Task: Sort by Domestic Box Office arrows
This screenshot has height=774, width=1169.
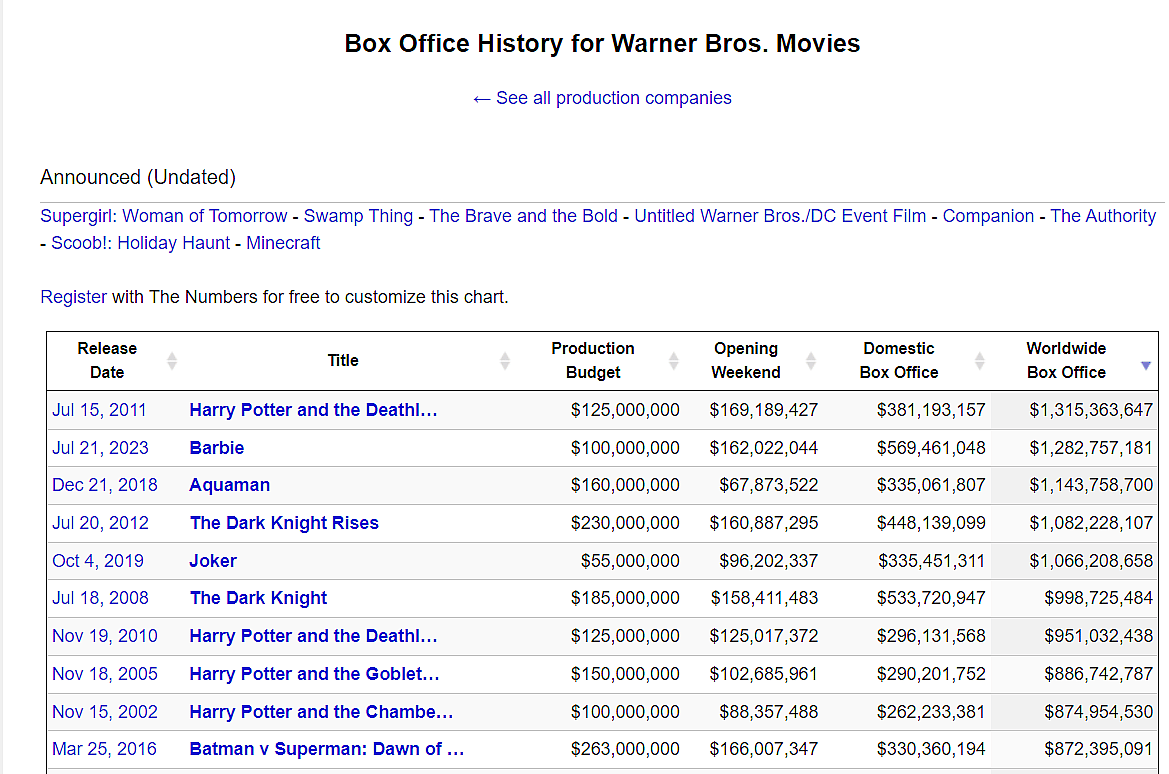Action: (980, 361)
